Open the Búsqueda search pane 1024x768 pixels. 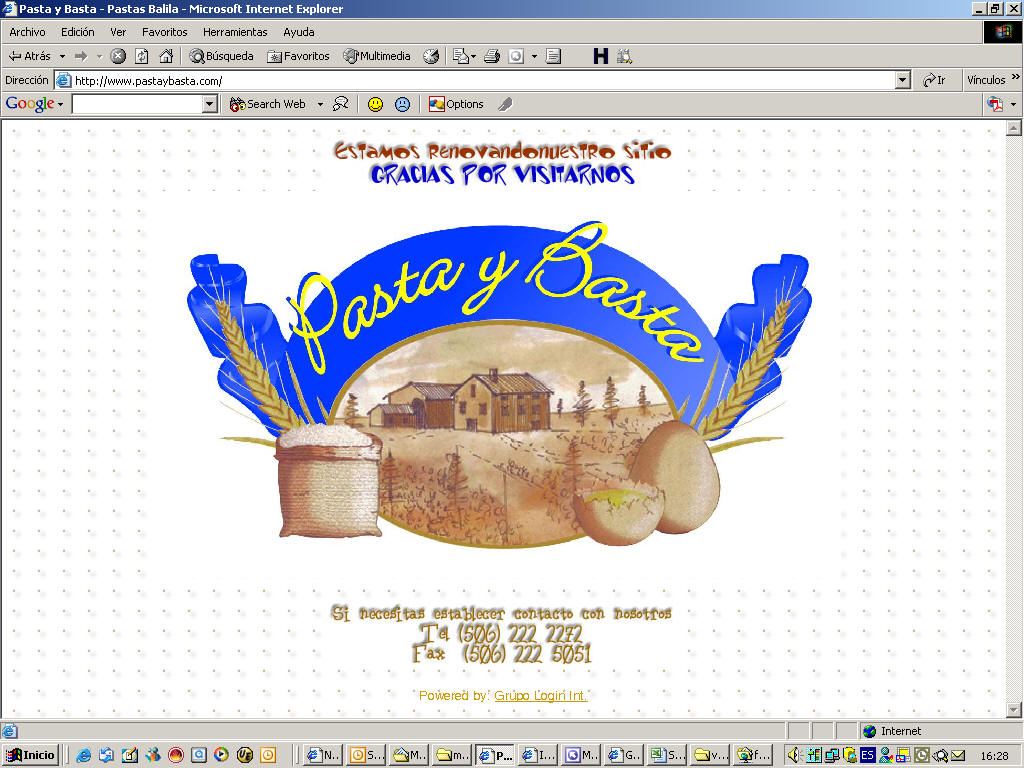(221, 56)
